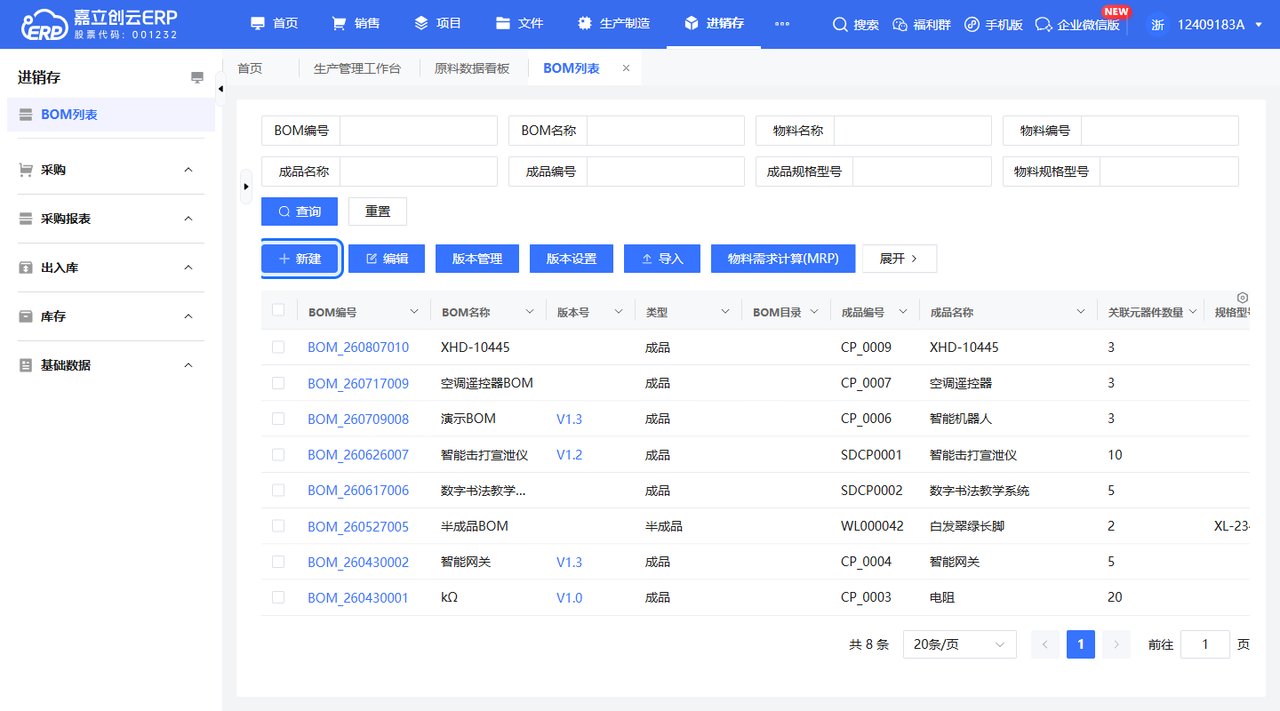Check the row BOM_260430001

tap(278, 597)
